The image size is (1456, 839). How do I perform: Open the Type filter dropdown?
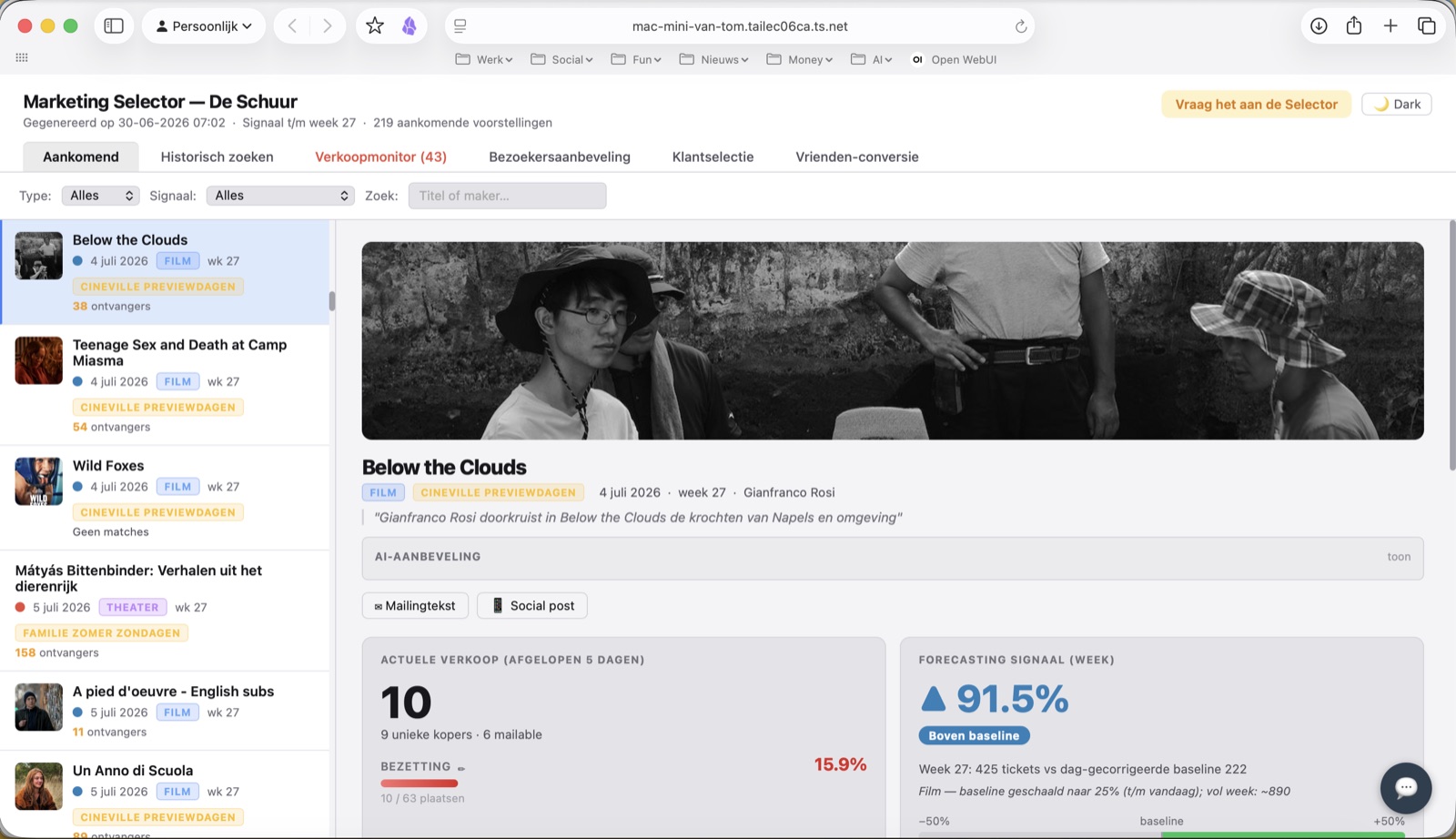point(100,196)
